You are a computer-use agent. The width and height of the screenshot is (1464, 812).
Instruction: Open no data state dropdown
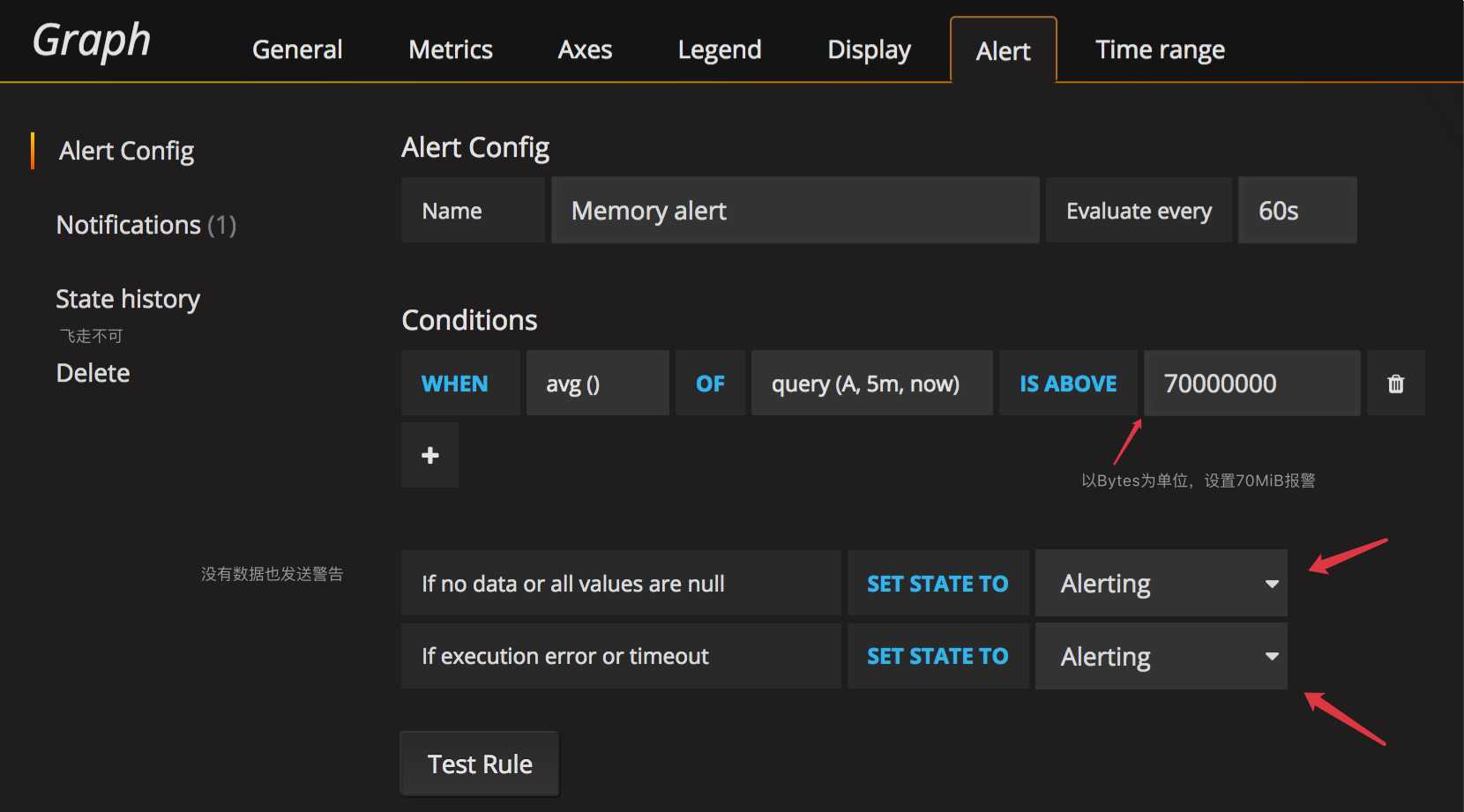pyautogui.click(x=1161, y=583)
